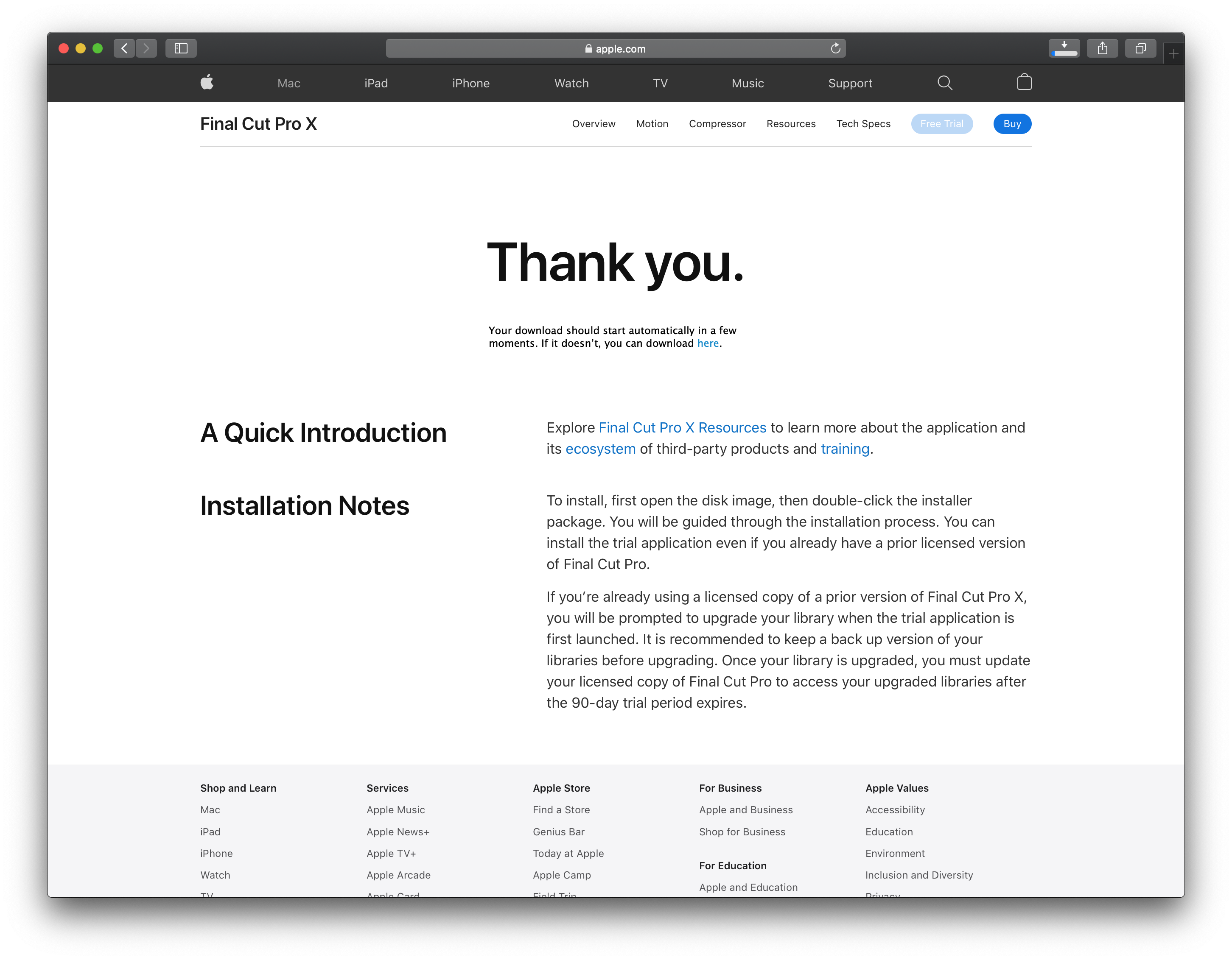Viewport: 1232px width, 960px height.
Task: Go back with the back arrow
Action: [x=124, y=48]
